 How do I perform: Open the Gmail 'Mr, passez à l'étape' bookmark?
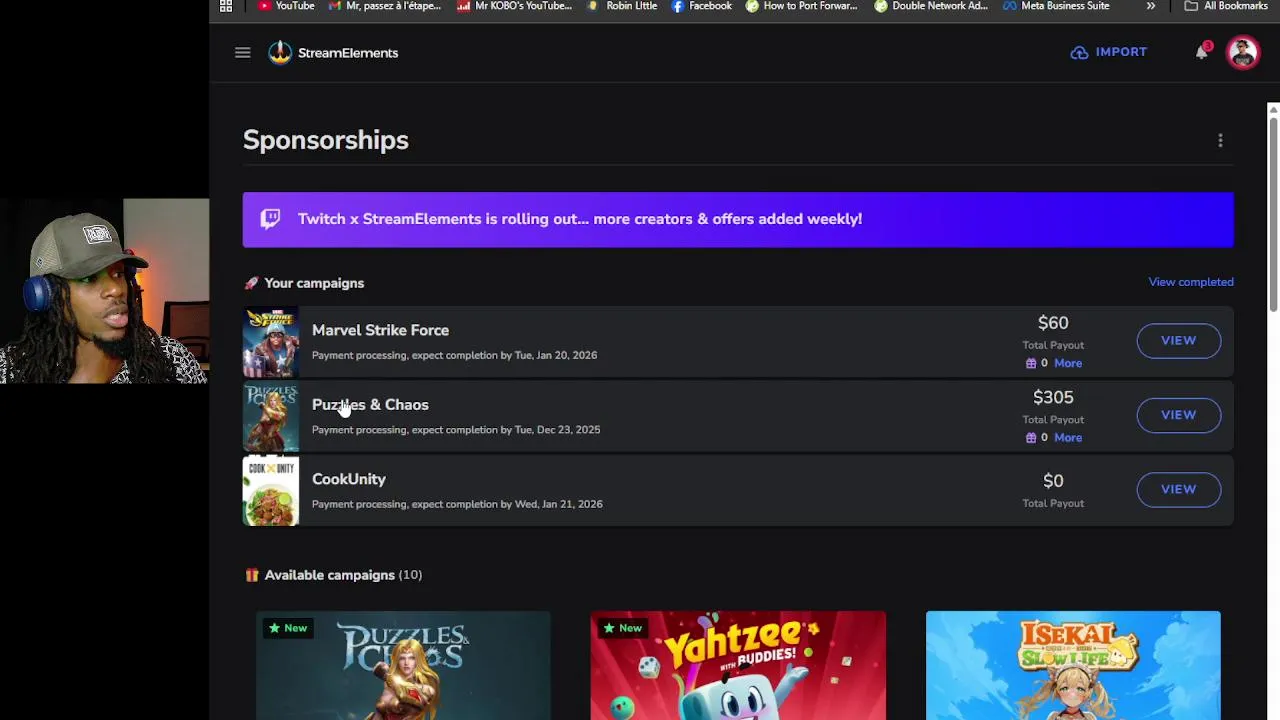(385, 6)
